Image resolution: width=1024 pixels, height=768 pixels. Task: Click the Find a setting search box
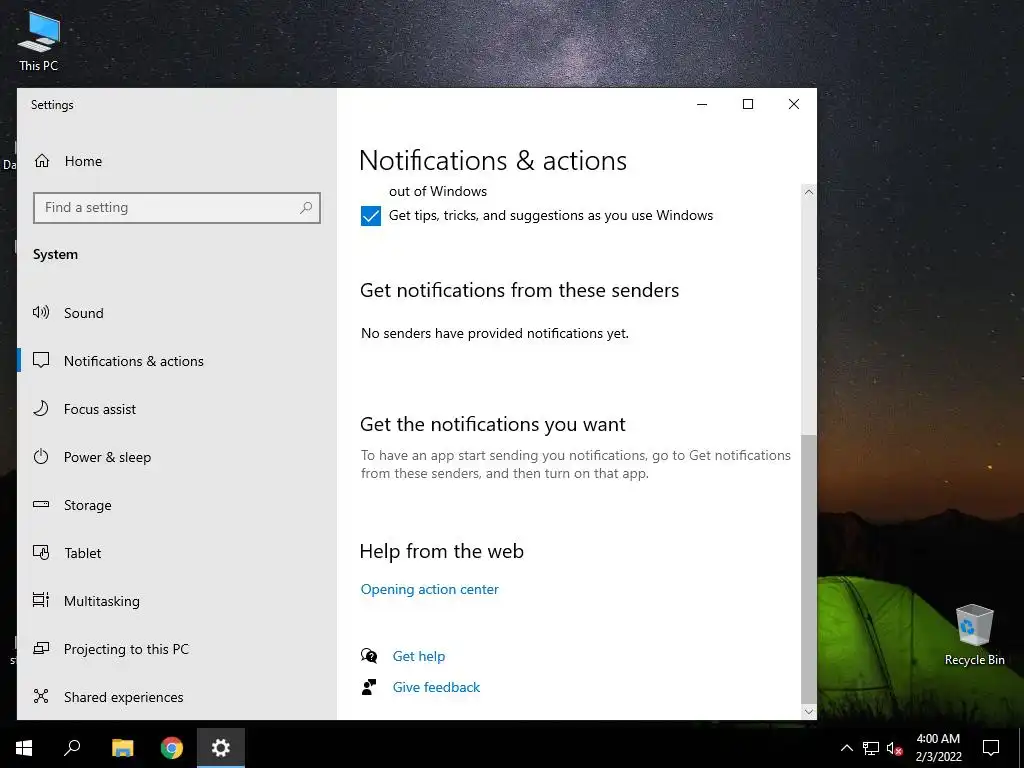[x=176, y=208]
